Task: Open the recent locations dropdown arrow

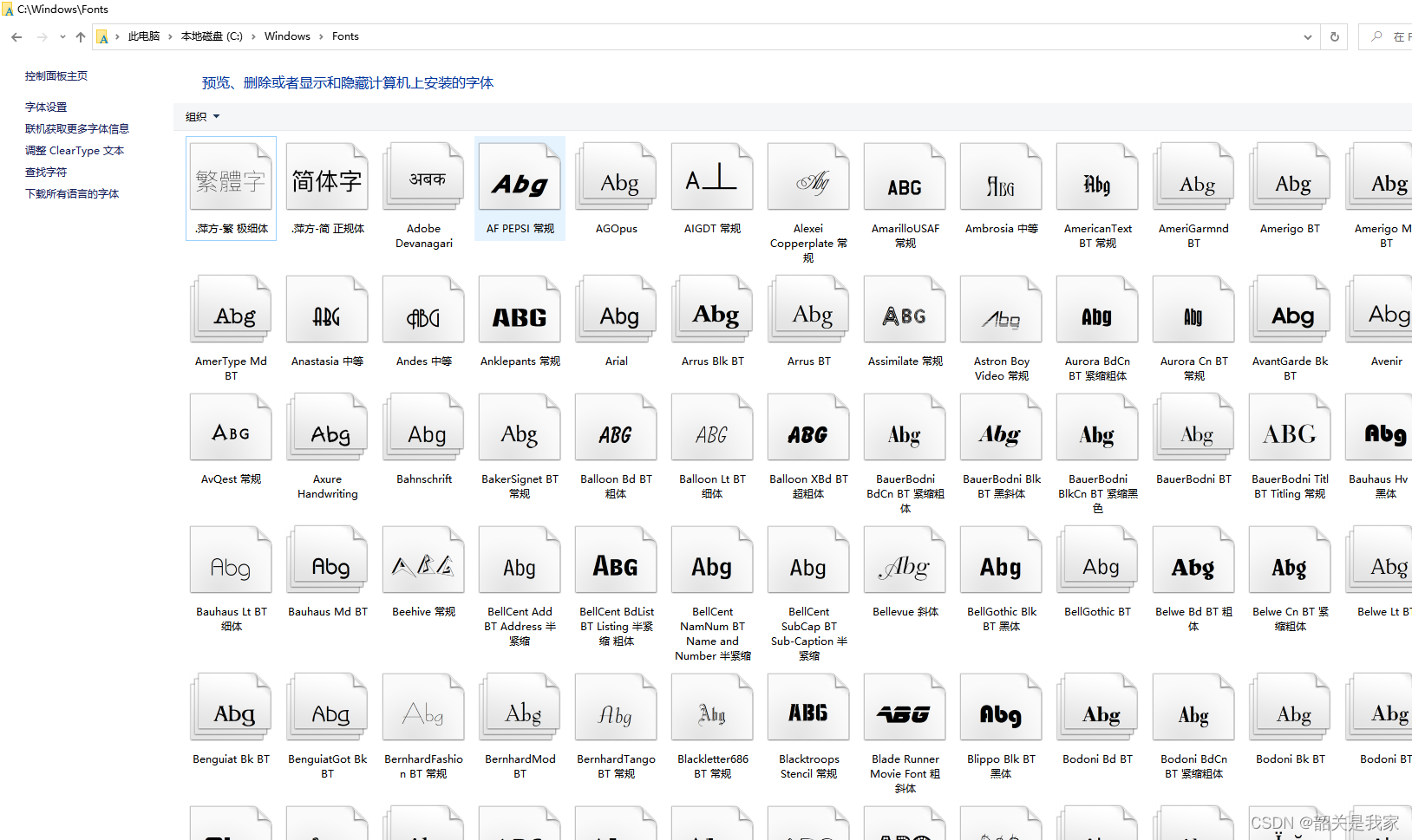Action: pyautogui.click(x=62, y=37)
